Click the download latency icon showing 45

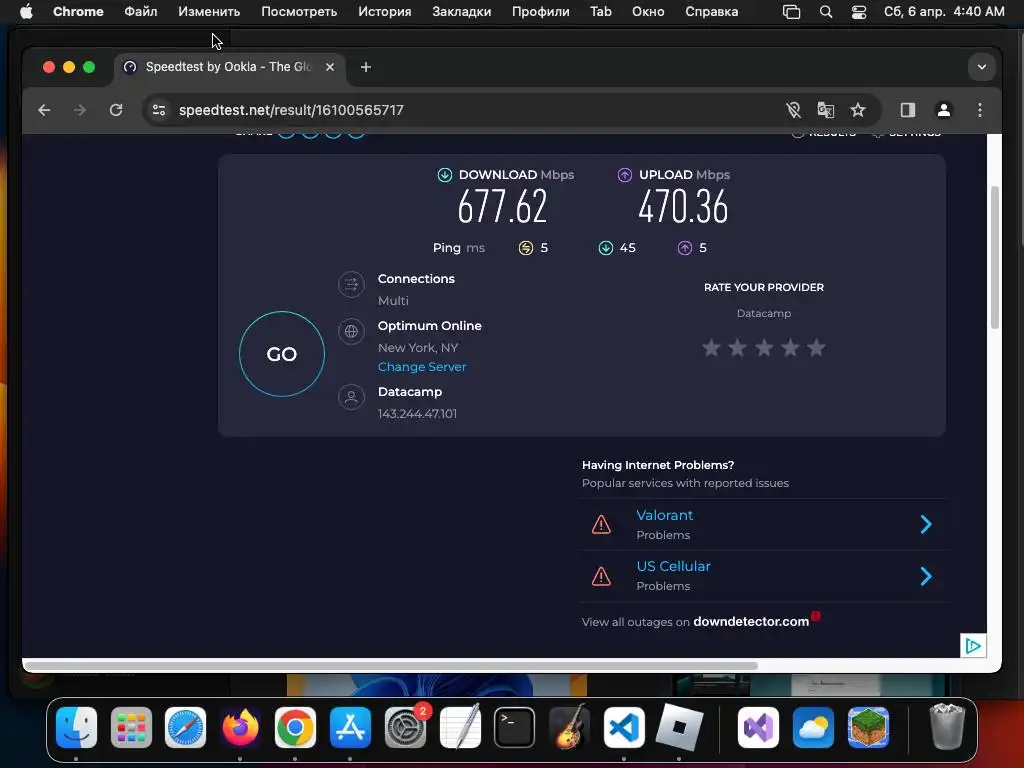point(605,248)
